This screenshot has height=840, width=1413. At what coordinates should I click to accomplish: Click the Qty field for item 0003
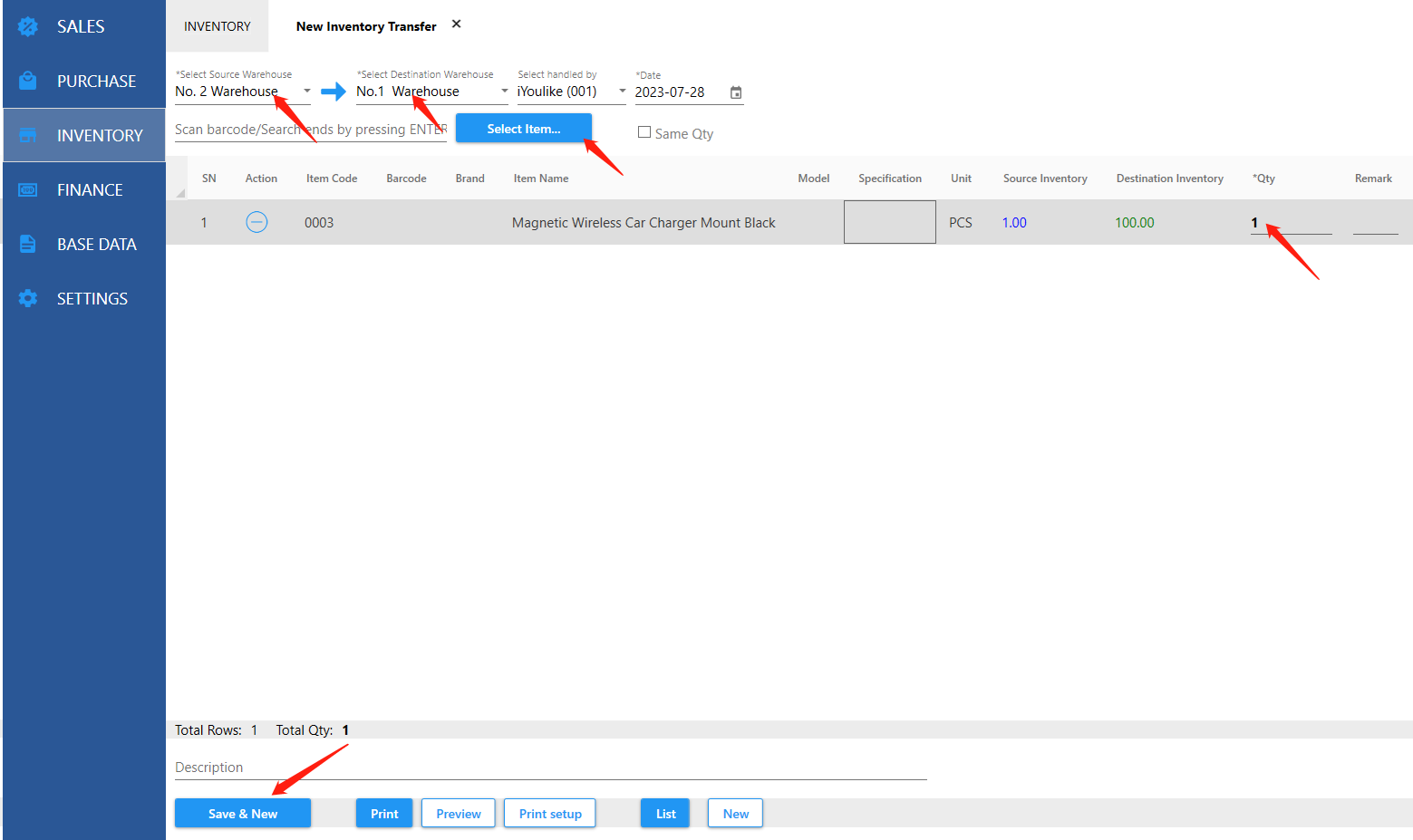click(1290, 223)
